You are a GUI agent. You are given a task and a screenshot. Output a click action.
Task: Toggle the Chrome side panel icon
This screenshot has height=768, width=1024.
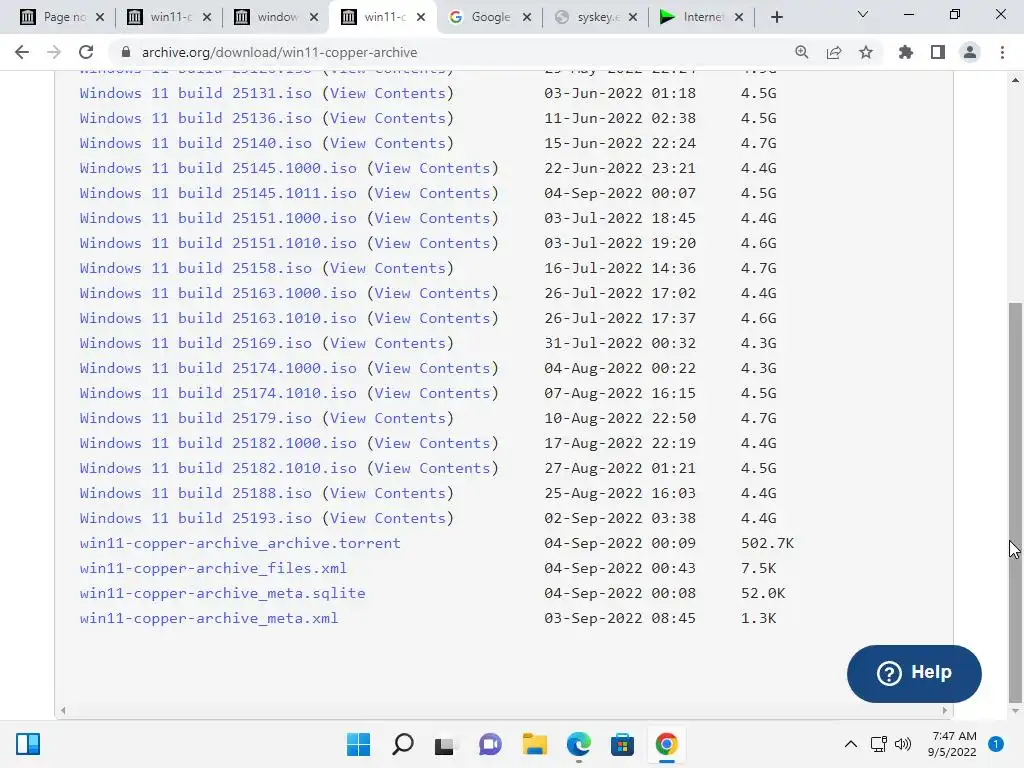click(x=938, y=52)
